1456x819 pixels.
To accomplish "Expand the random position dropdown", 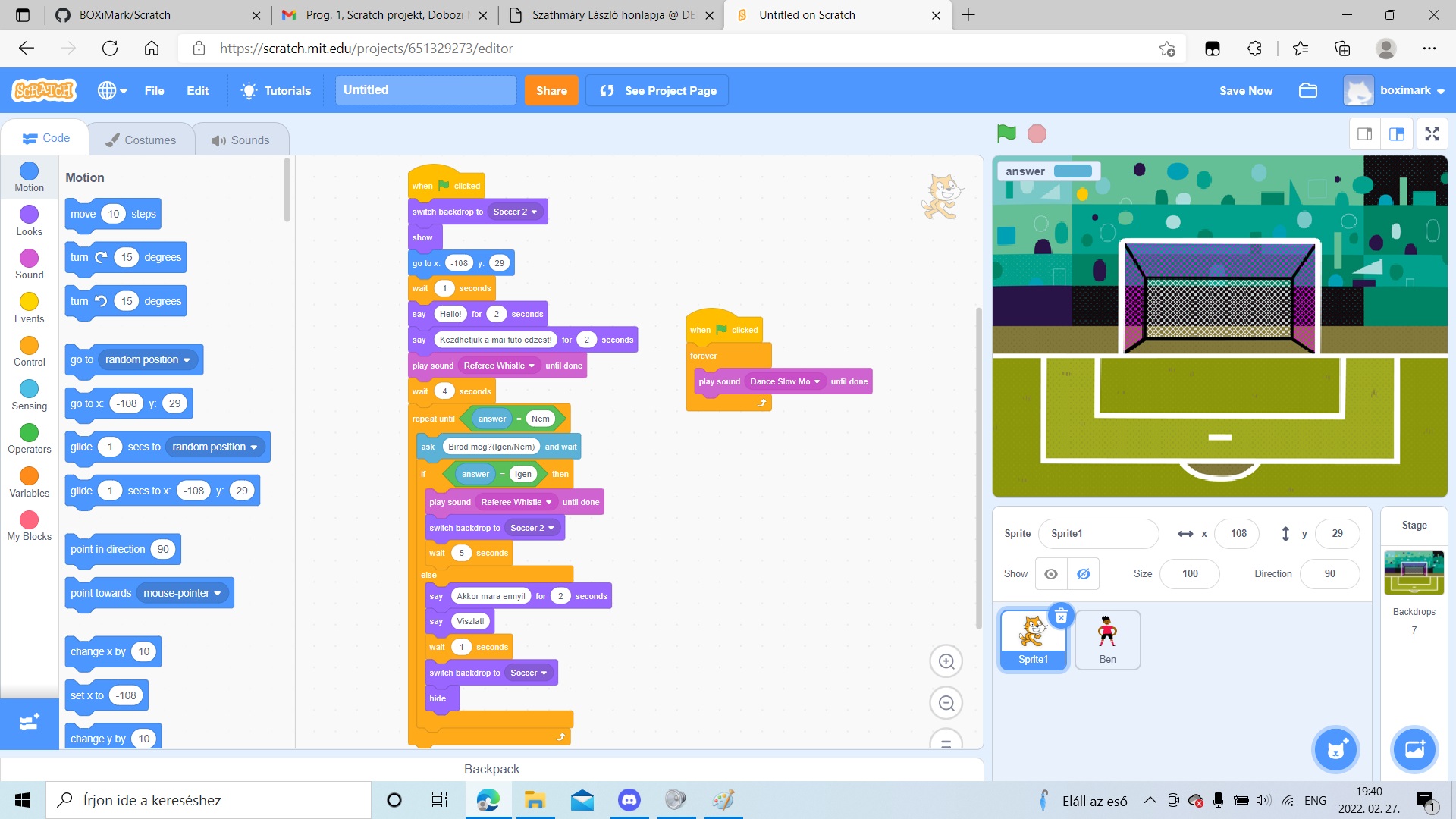I will click(147, 359).
